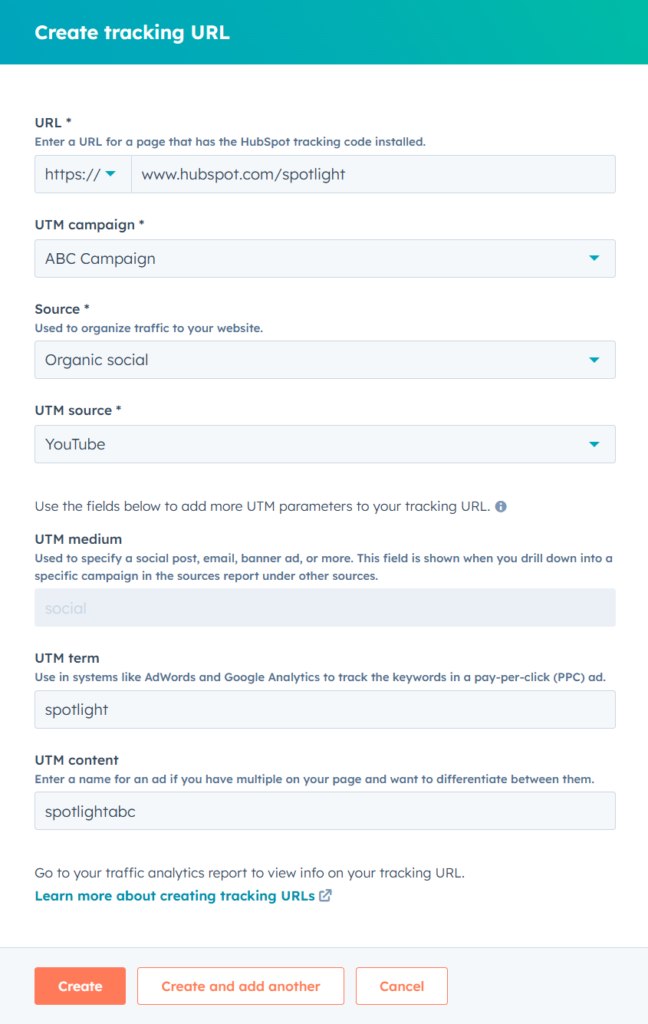Focus the UTM content input field
Screen dimensions: 648x1024
pos(325,811)
